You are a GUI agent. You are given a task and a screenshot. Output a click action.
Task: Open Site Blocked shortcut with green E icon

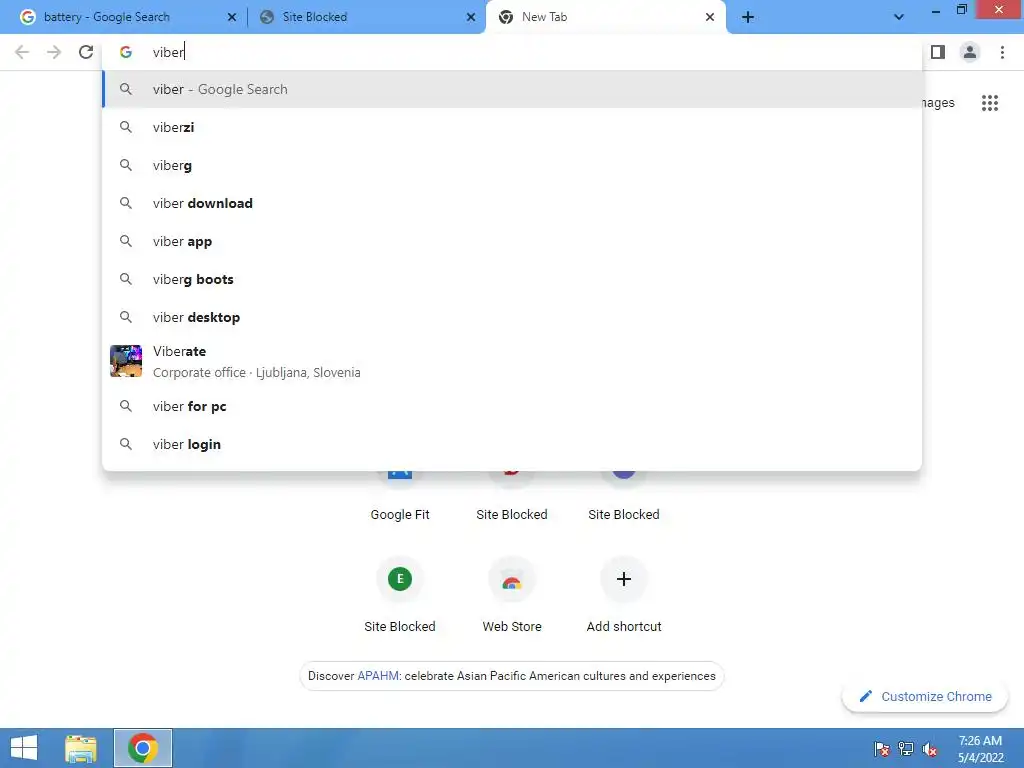pos(400,579)
